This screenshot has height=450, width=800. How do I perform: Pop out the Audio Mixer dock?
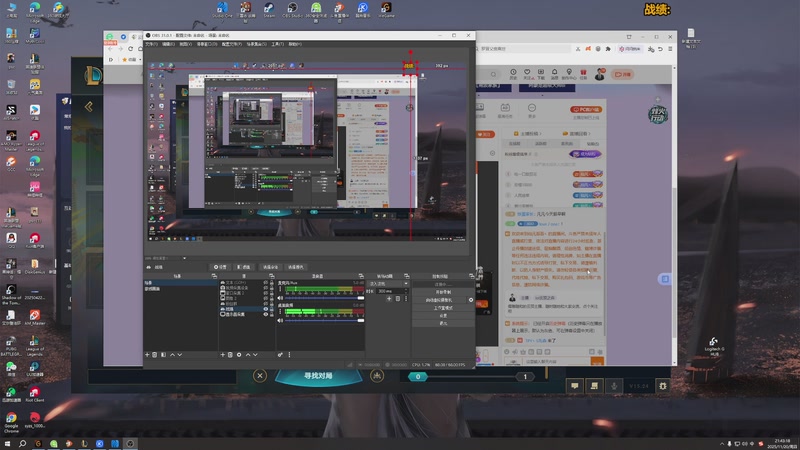(x=361, y=276)
